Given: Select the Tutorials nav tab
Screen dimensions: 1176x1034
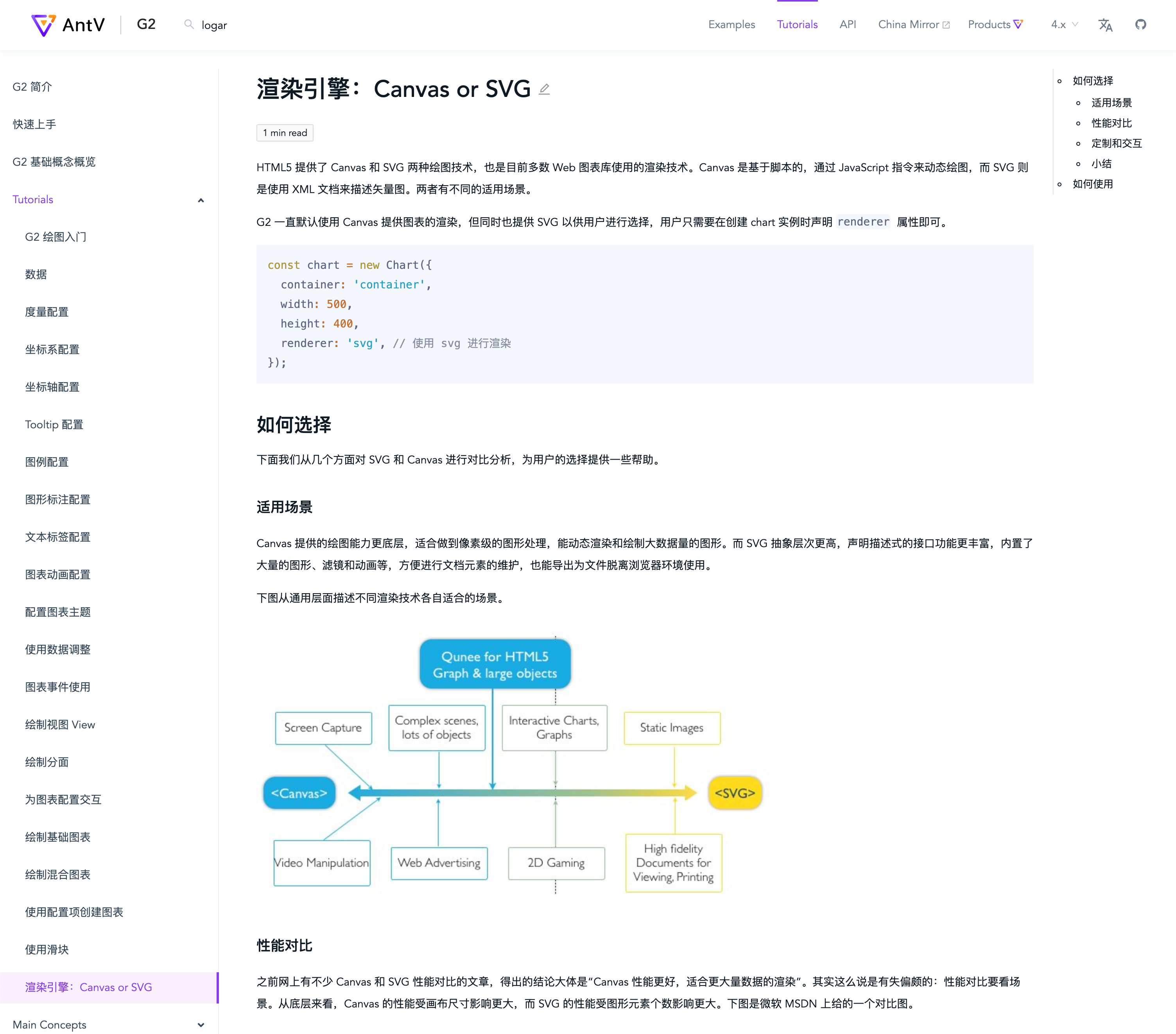Looking at the screenshot, I should [x=797, y=24].
